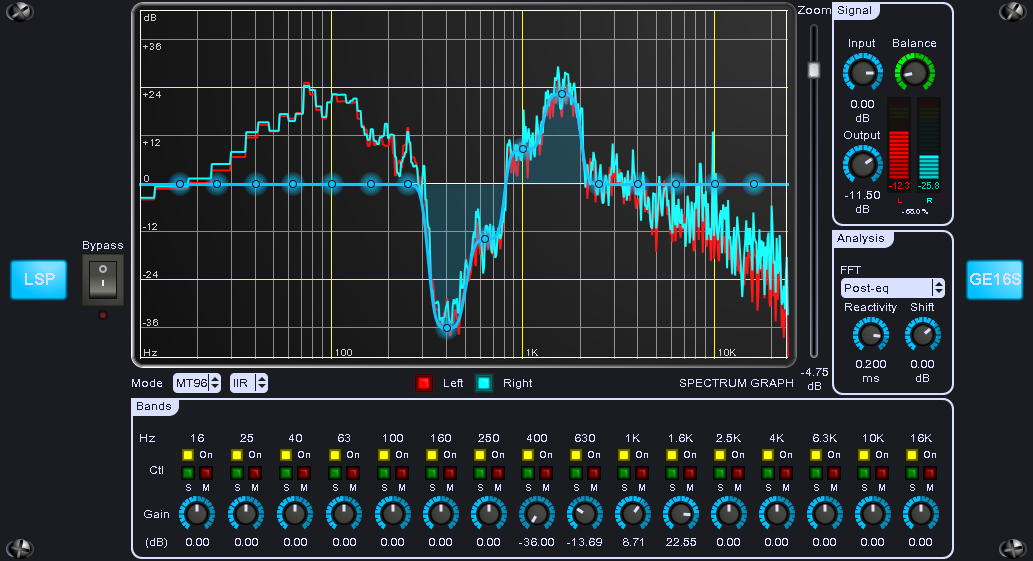Viewport: 1033px width, 561px height.
Task: Open the IIR filter mode dropdown
Action: pyautogui.click(x=248, y=383)
